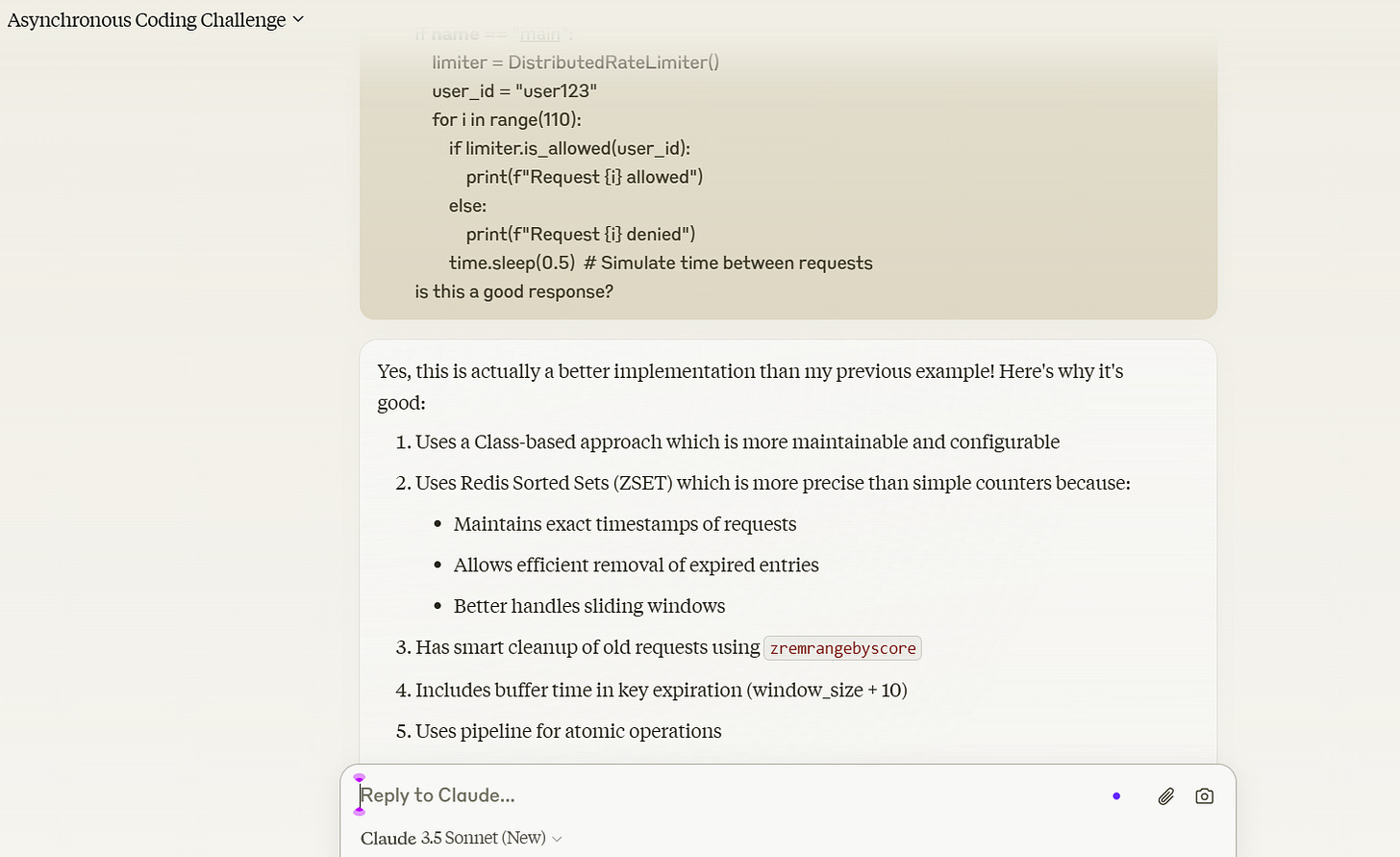Viewport: 1400px width, 857px height.
Task: Click the paperclip attach file icon
Action: pyautogui.click(x=1165, y=796)
